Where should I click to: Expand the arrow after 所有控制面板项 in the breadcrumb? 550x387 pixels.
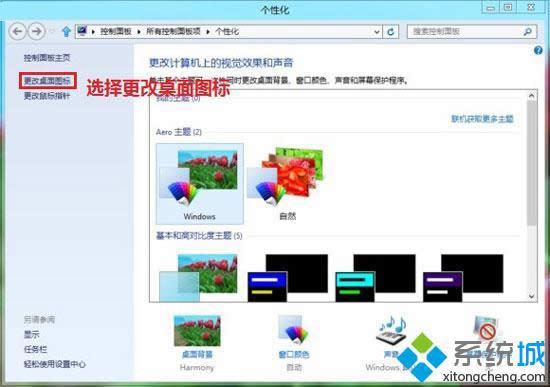(x=208, y=32)
